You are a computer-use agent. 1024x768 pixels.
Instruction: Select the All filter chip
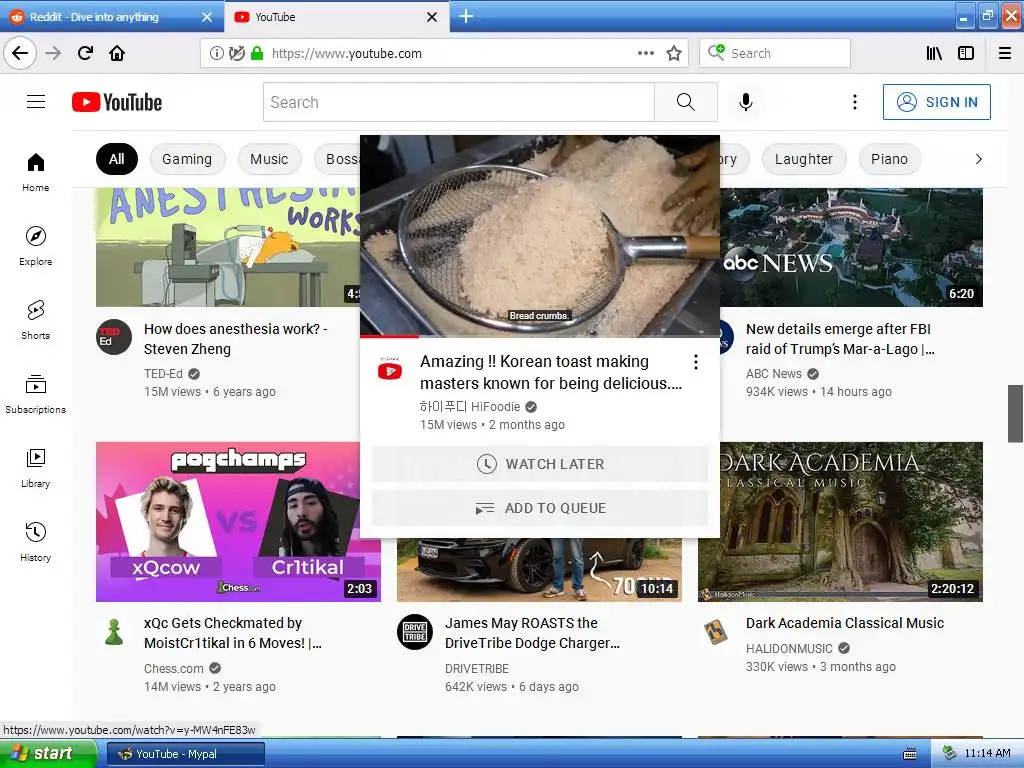coord(117,159)
